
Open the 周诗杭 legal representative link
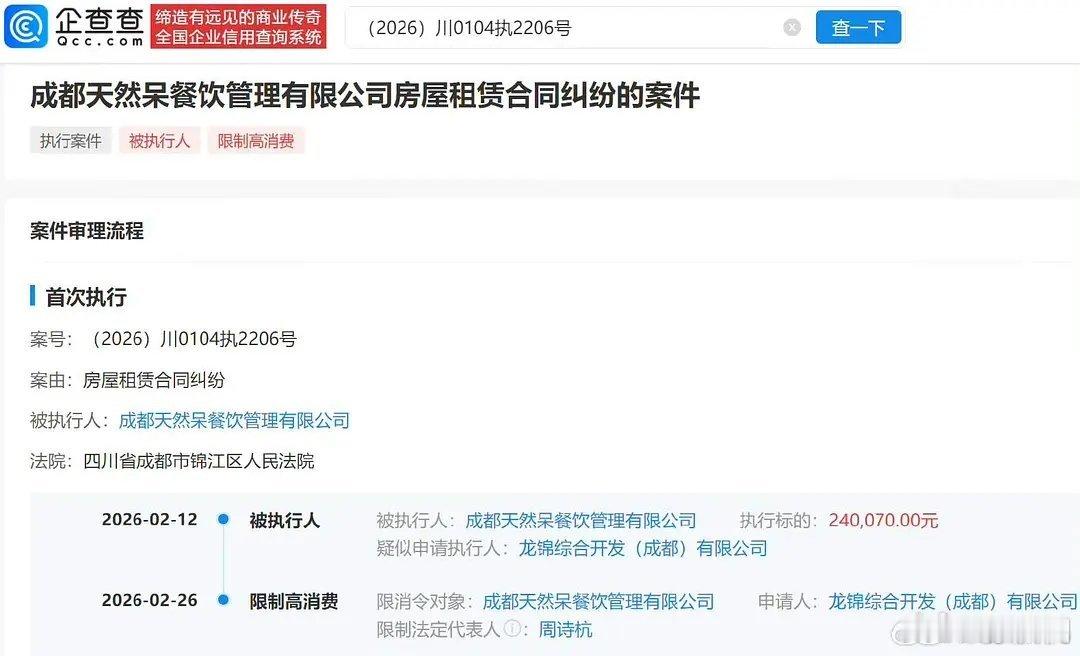[x=565, y=629]
